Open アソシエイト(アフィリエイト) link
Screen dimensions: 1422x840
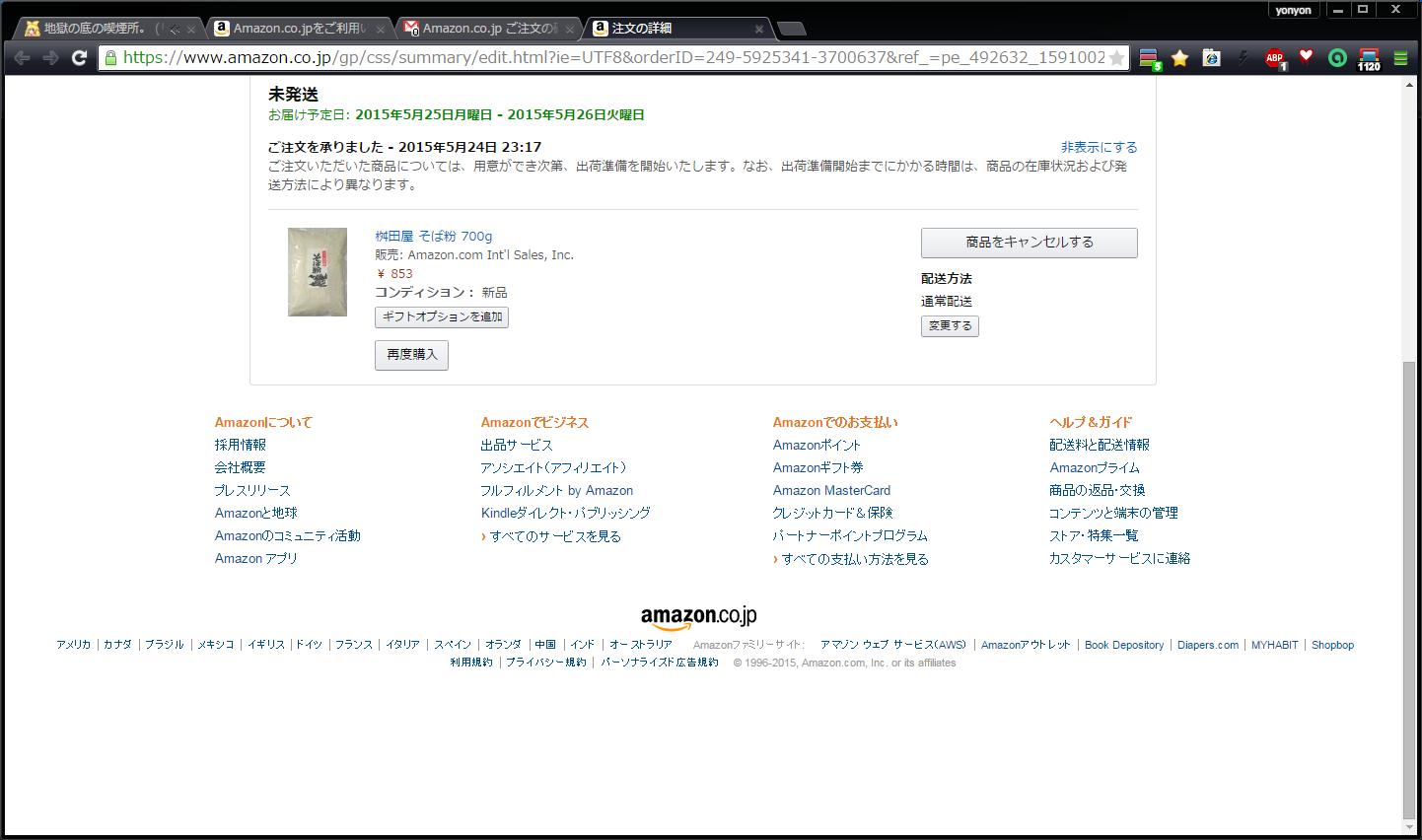pos(553,467)
